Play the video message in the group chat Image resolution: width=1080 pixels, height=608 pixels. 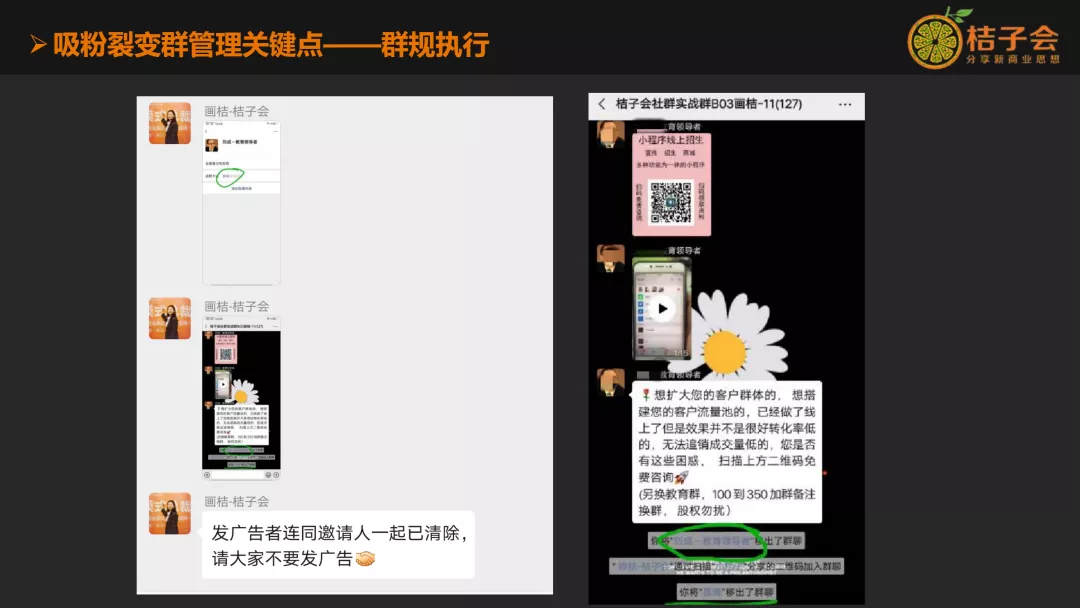click(x=662, y=308)
